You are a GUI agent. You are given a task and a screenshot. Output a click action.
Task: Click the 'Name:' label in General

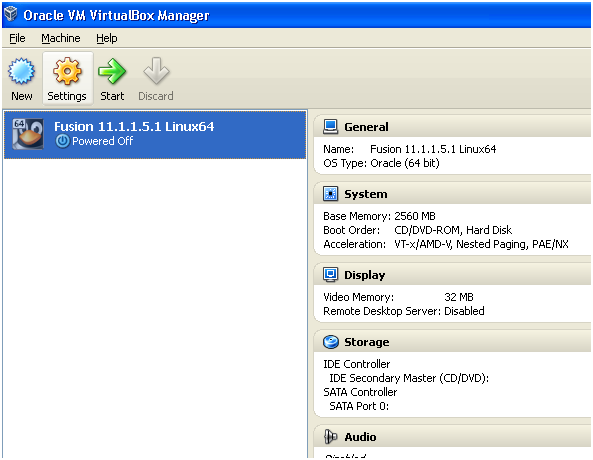click(338, 149)
